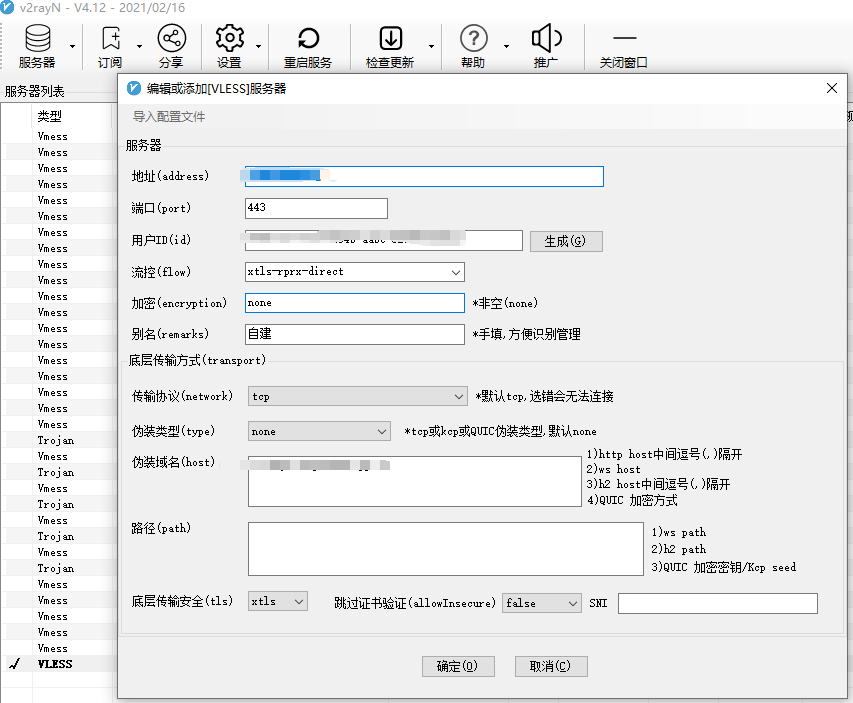
Task: Expand the 帮助 dropdown arrow
Action: [506, 47]
